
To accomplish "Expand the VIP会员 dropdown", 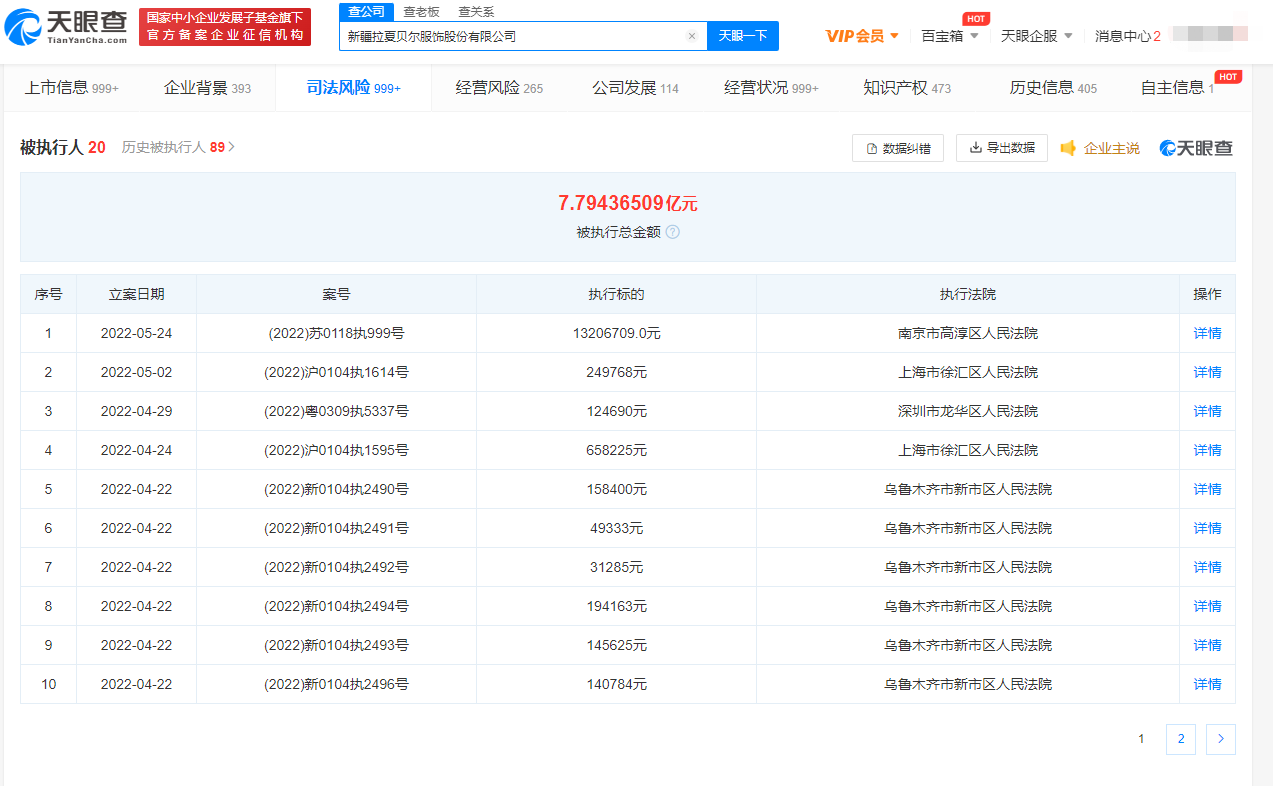I will 862,36.
